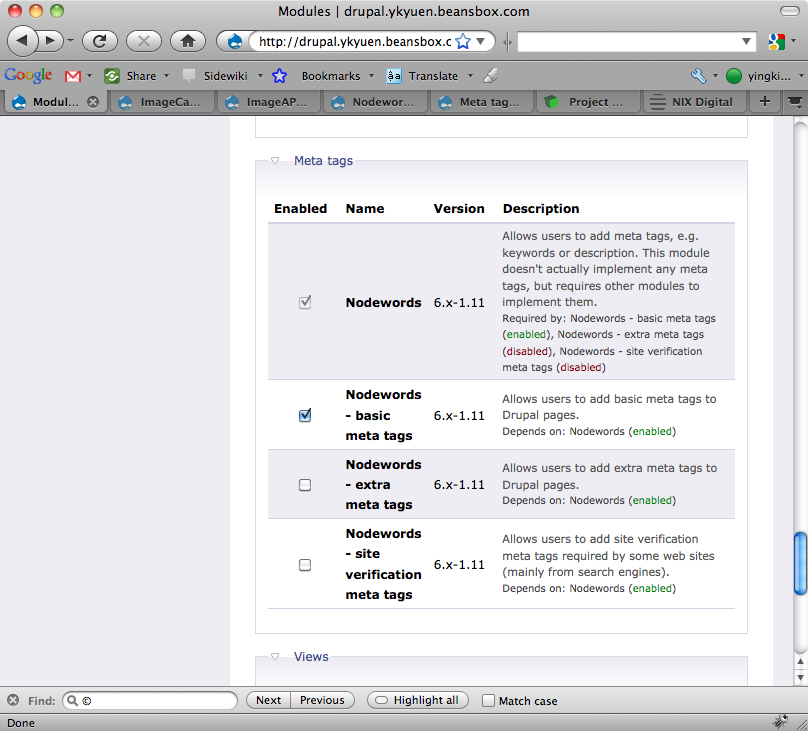Open the Gmail icon in Google toolbar
The width and height of the screenshot is (808, 731).
tap(73, 76)
